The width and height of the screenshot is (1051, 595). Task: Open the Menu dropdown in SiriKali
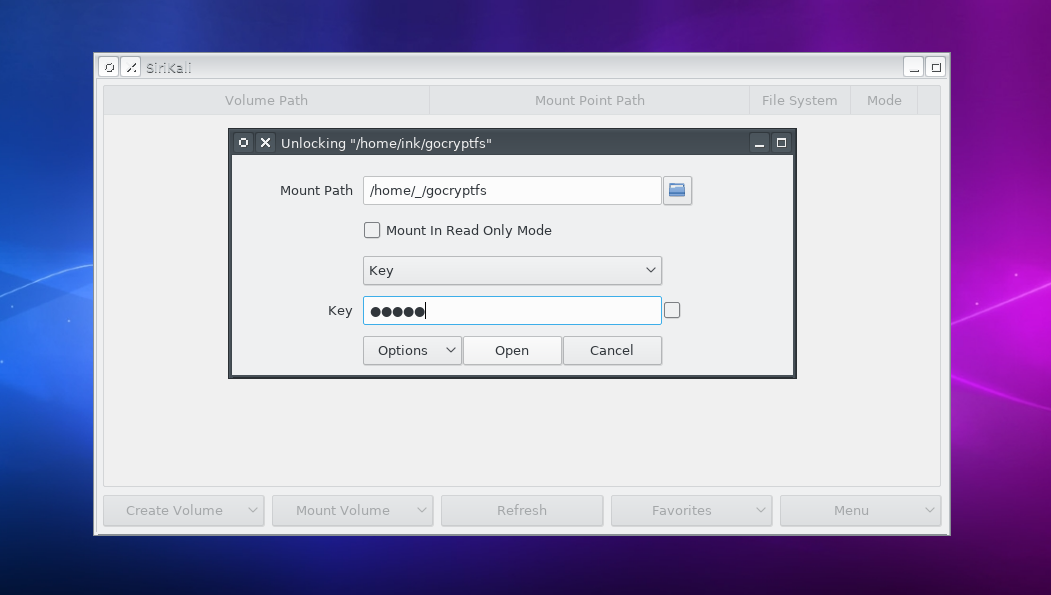[x=860, y=510]
